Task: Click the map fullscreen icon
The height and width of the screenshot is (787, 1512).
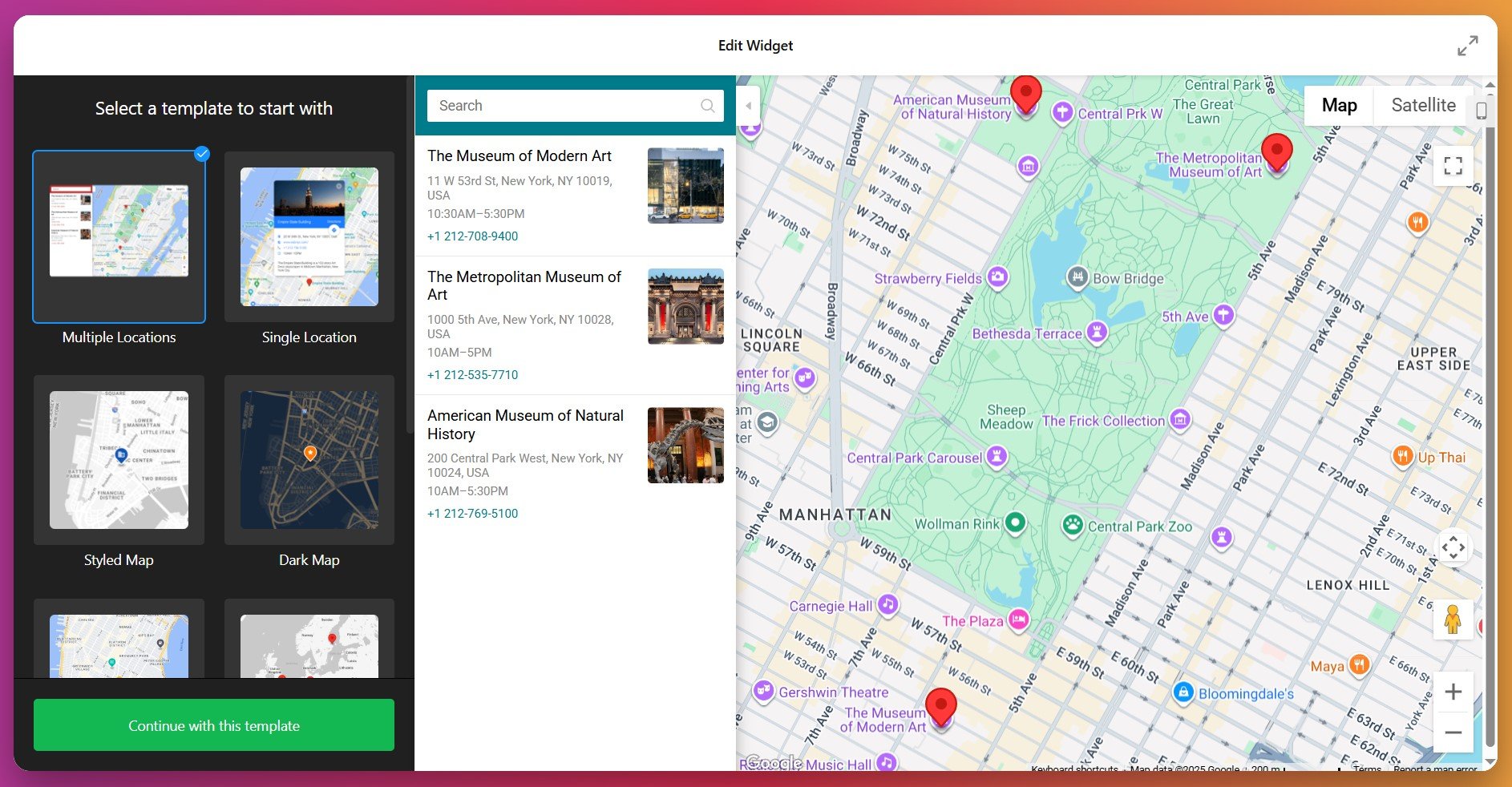Action: click(x=1452, y=166)
